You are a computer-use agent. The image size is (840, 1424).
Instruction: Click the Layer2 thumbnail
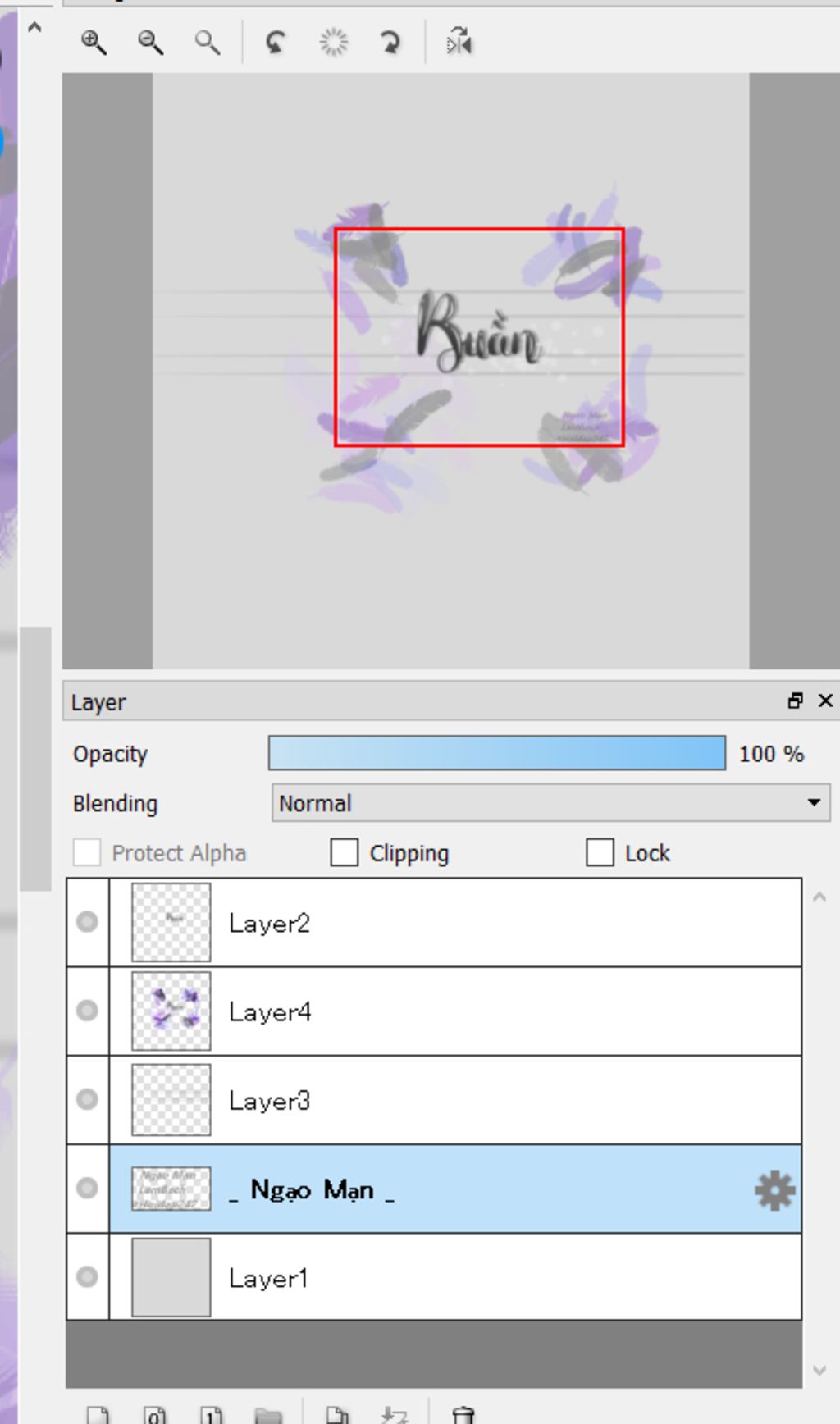click(171, 922)
